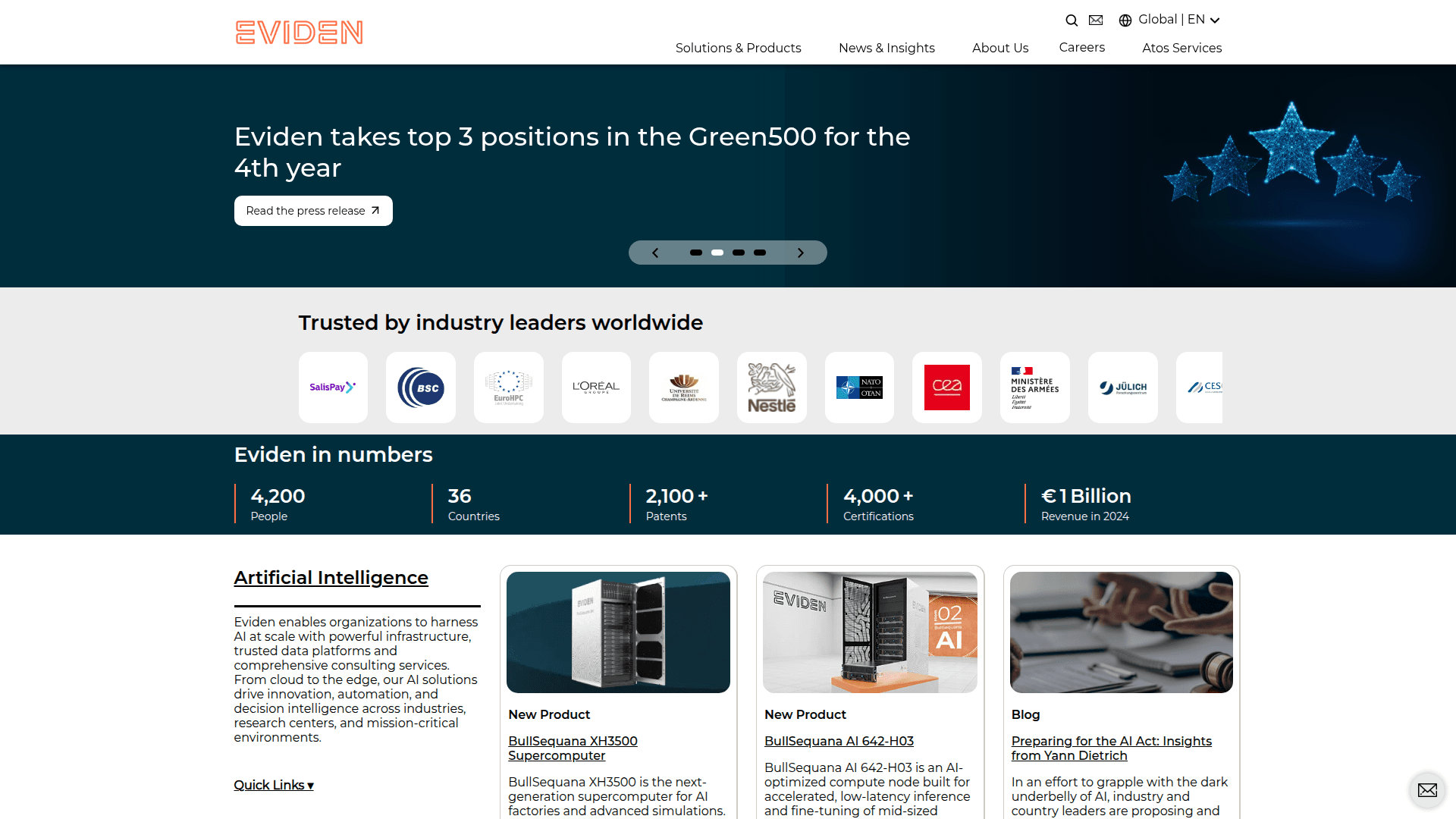1456x819 pixels.
Task: Click the Eviden logo in the header
Action: pyautogui.click(x=298, y=32)
